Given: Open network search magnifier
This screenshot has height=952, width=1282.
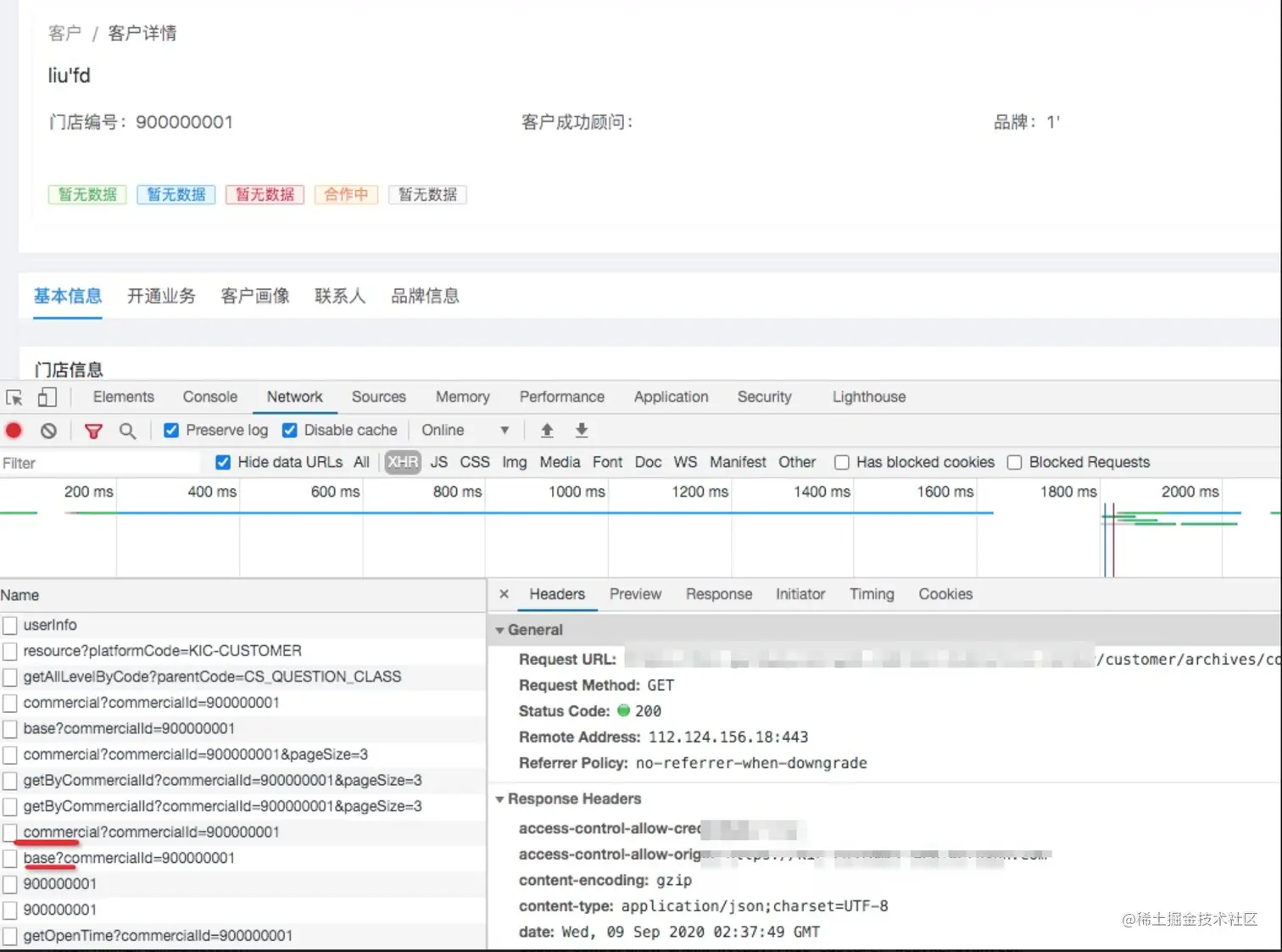Looking at the screenshot, I should click(127, 431).
